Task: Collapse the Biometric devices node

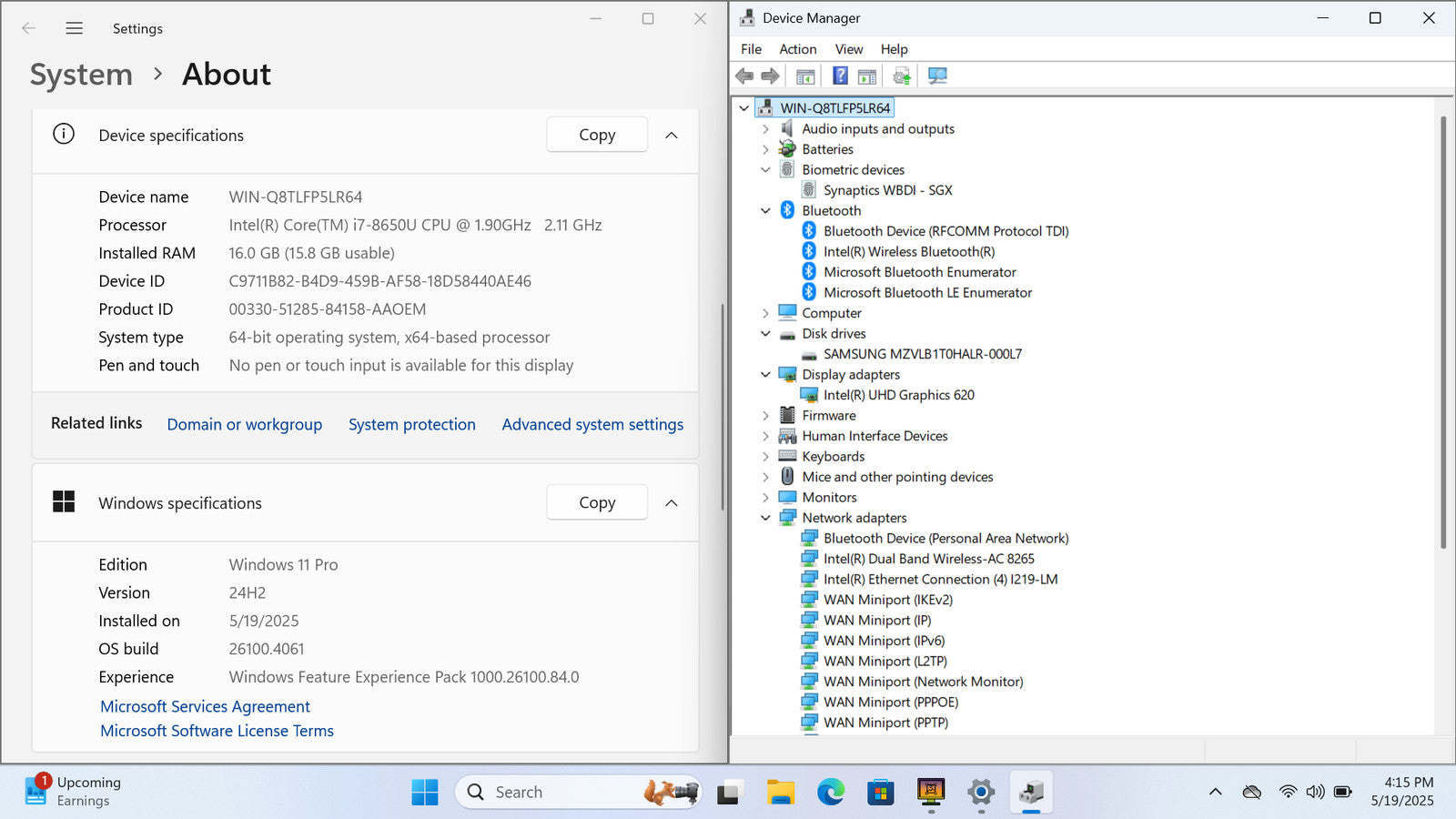Action: tap(765, 170)
